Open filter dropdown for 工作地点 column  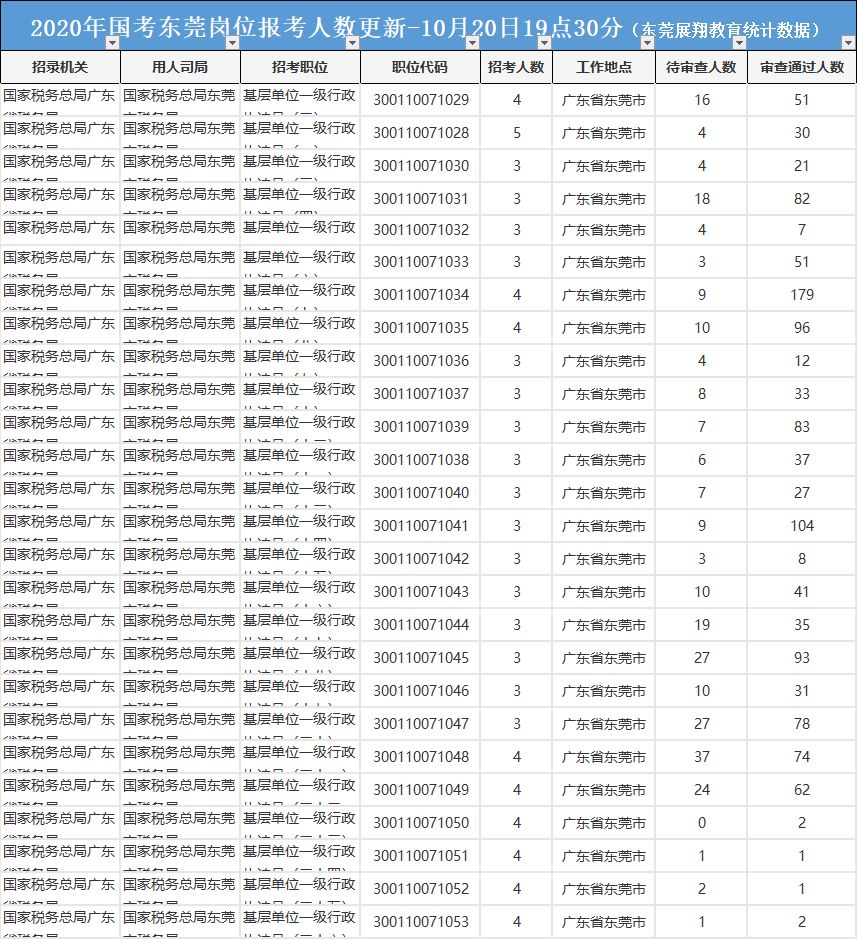pos(647,43)
